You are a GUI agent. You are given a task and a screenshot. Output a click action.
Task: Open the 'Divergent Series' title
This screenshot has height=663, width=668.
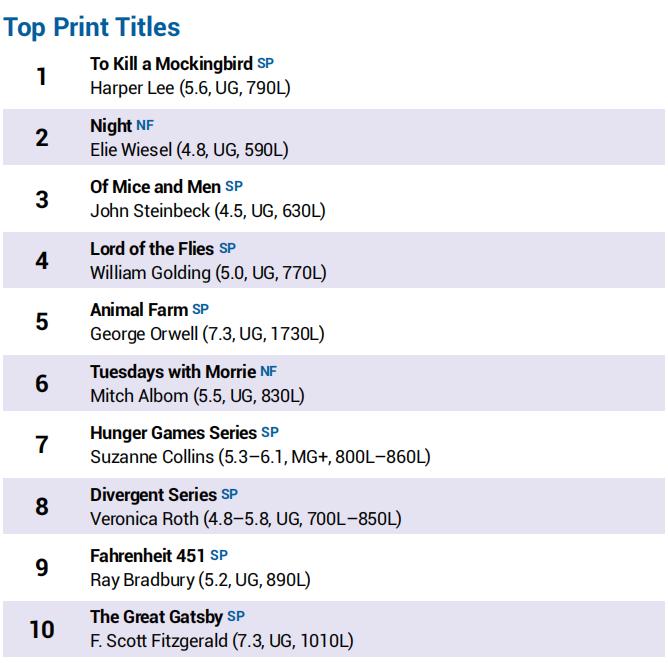tap(153, 495)
